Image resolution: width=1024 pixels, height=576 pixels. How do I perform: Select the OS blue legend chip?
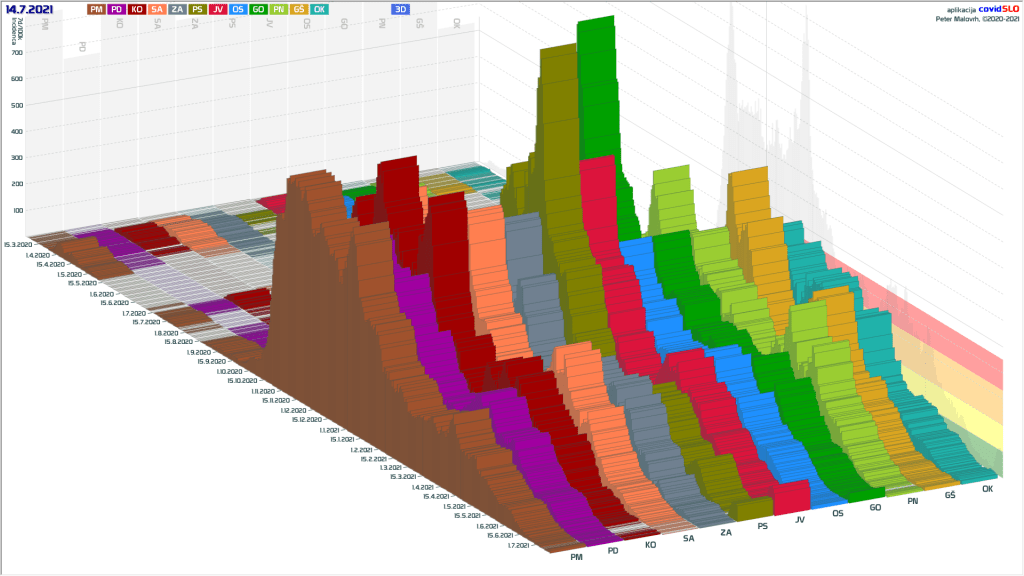coord(238,9)
